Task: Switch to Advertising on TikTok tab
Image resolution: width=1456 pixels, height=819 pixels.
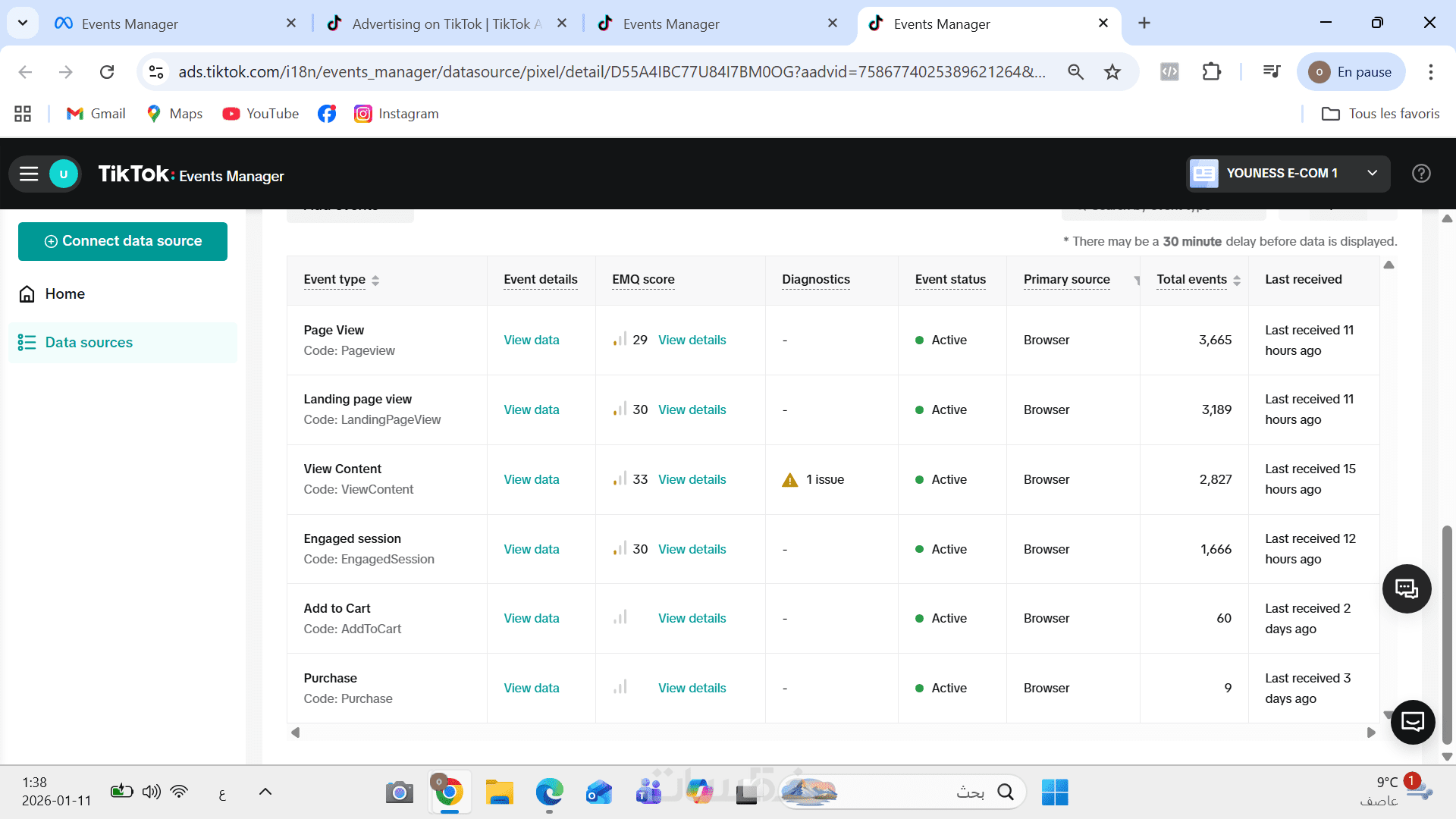Action: click(447, 24)
